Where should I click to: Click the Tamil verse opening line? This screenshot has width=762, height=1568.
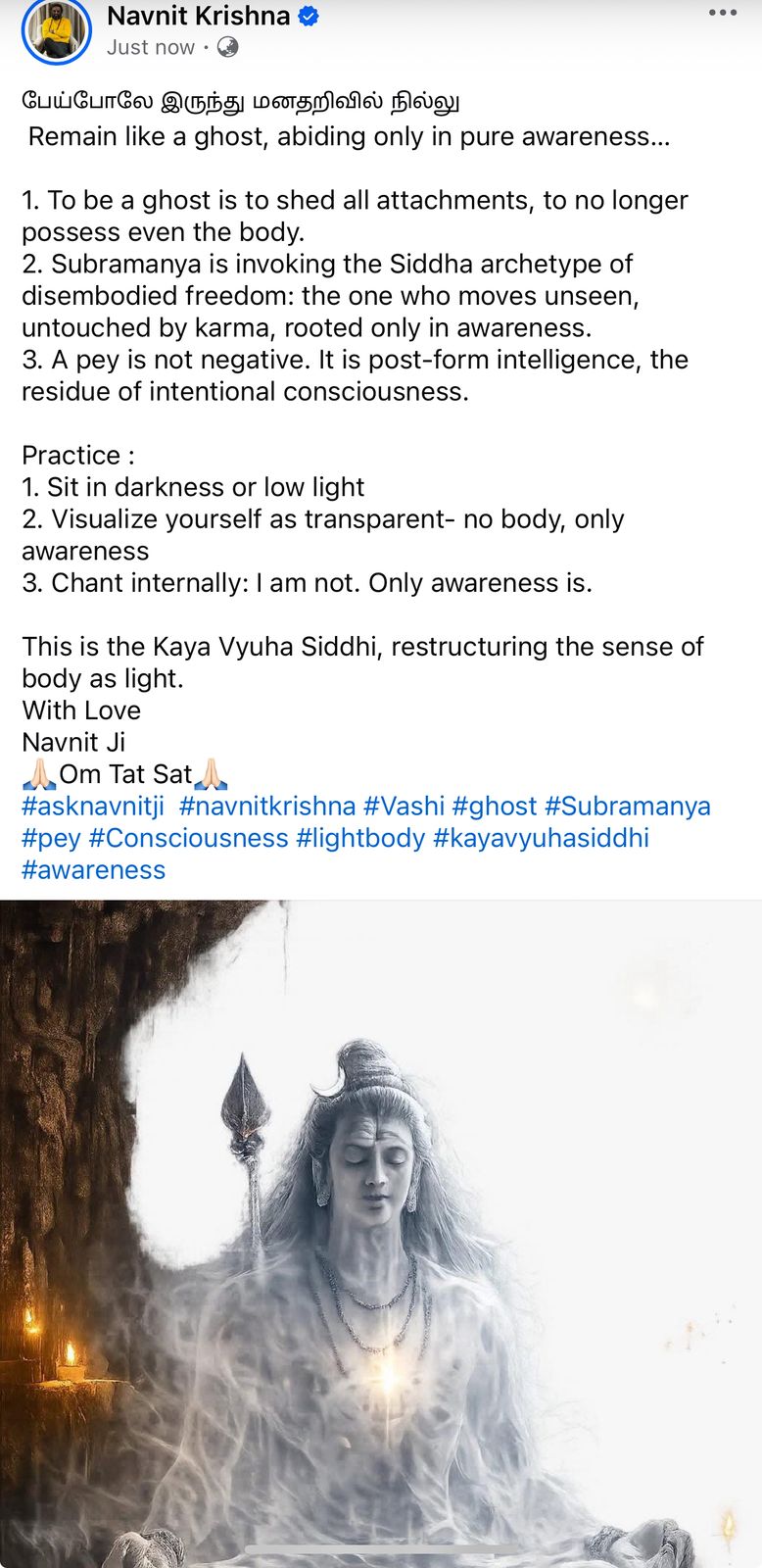(241, 102)
